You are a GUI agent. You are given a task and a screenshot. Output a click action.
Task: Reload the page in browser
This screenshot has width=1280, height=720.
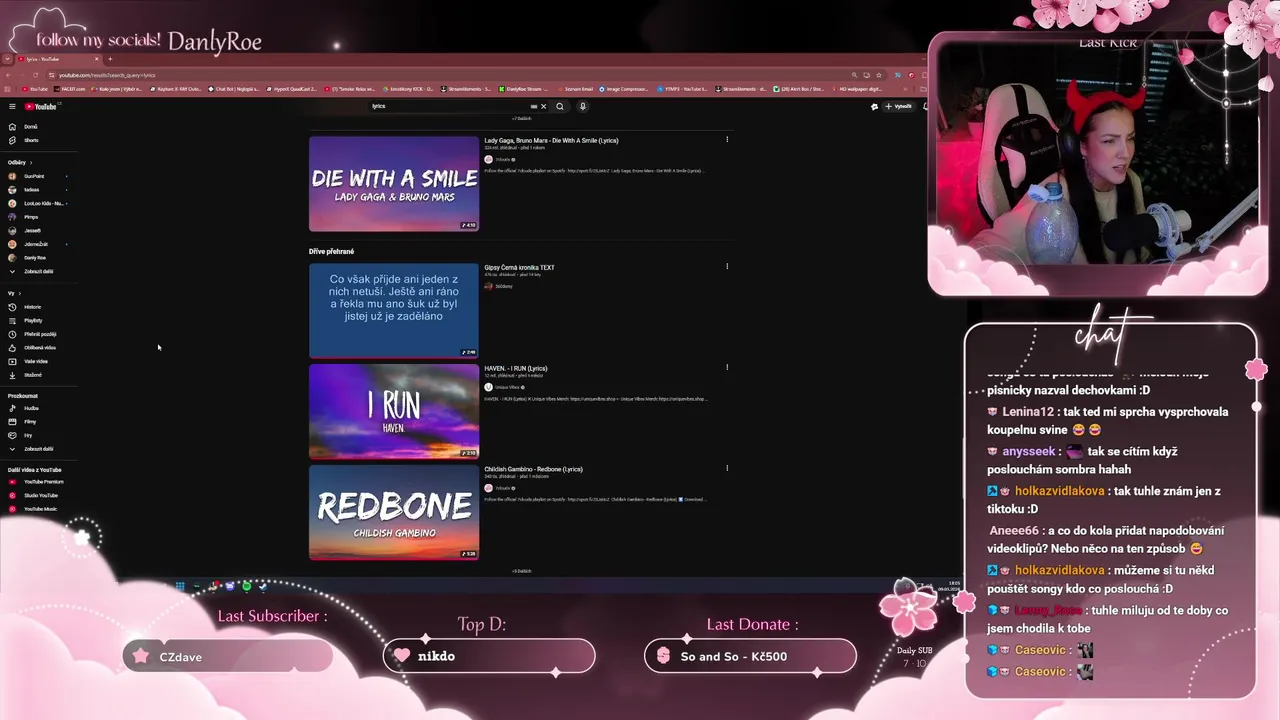pyautogui.click(x=36, y=75)
